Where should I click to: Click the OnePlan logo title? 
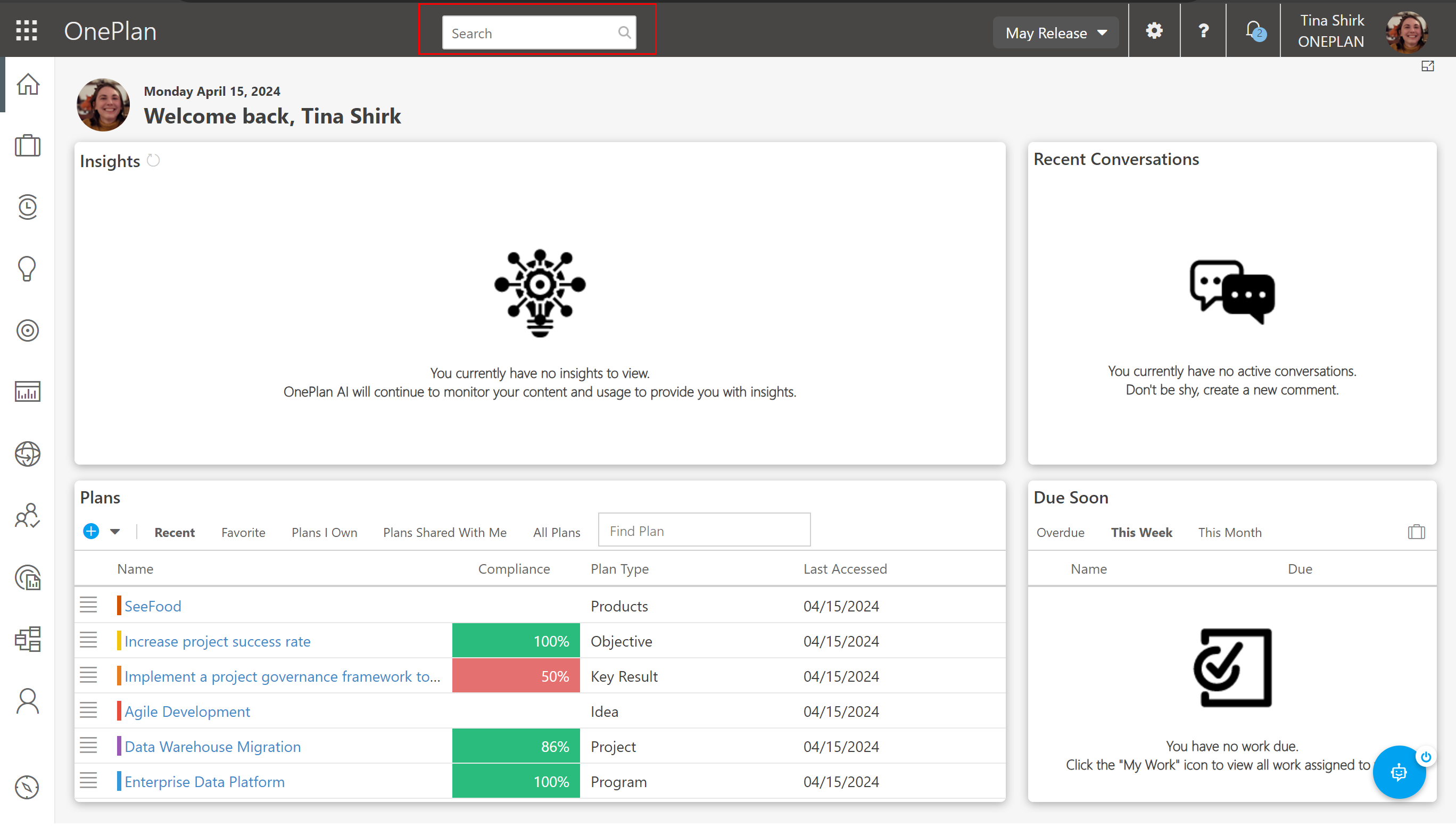click(110, 31)
